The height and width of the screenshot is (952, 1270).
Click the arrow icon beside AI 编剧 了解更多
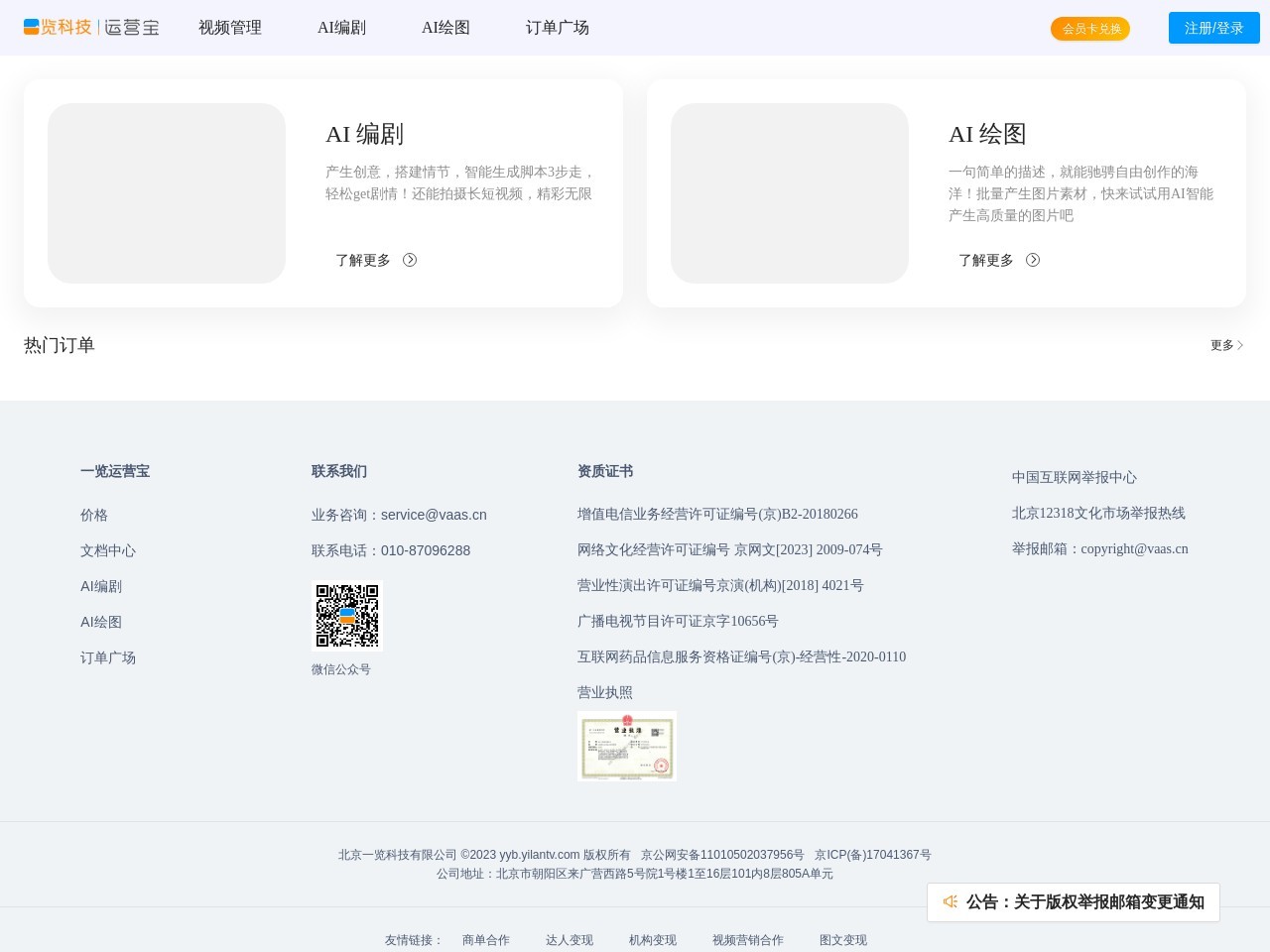click(x=410, y=260)
